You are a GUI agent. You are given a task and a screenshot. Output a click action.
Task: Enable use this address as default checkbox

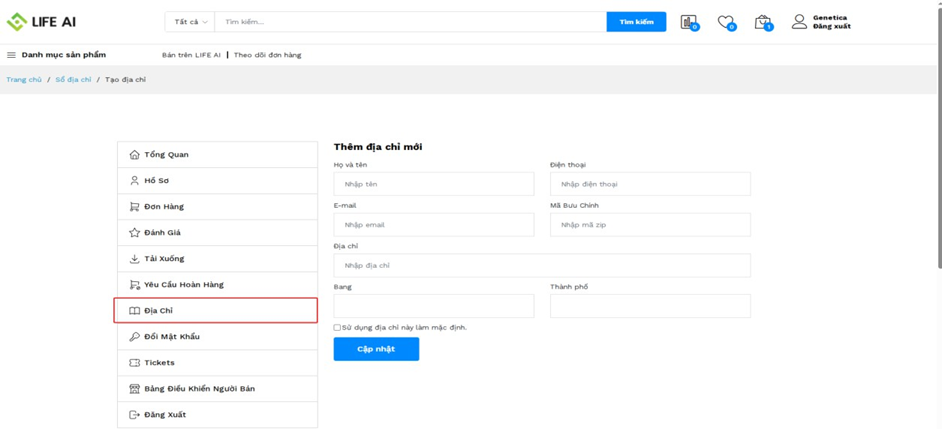pyautogui.click(x=337, y=328)
